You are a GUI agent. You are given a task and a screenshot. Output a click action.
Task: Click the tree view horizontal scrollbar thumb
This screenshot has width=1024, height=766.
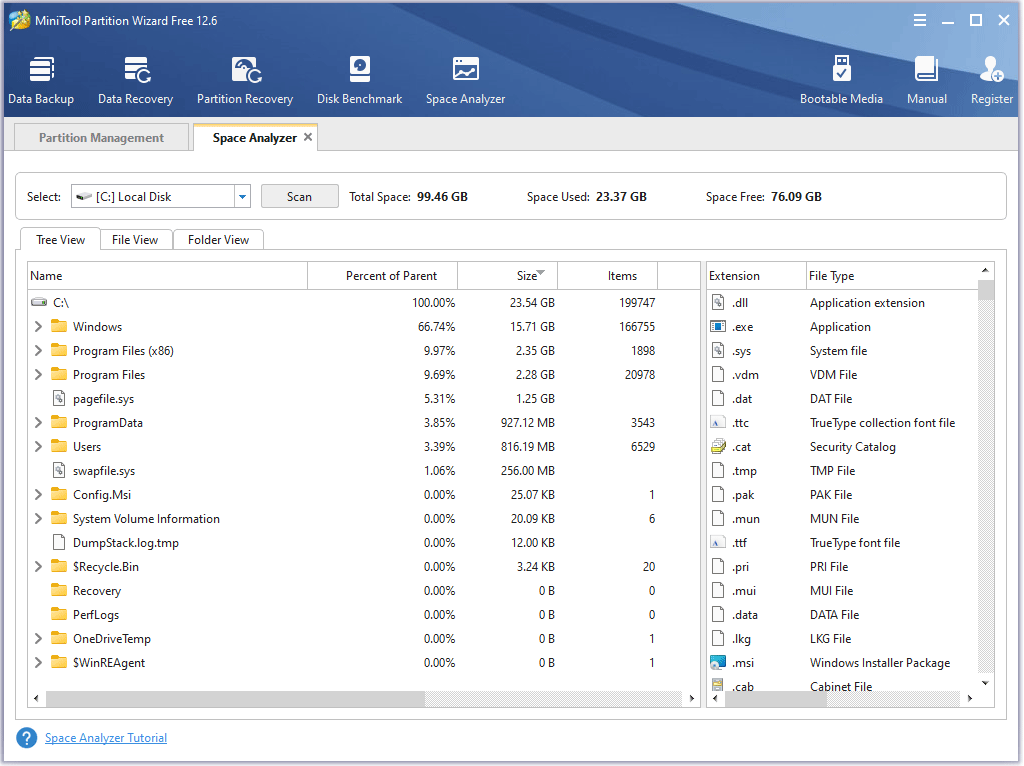[235, 699]
